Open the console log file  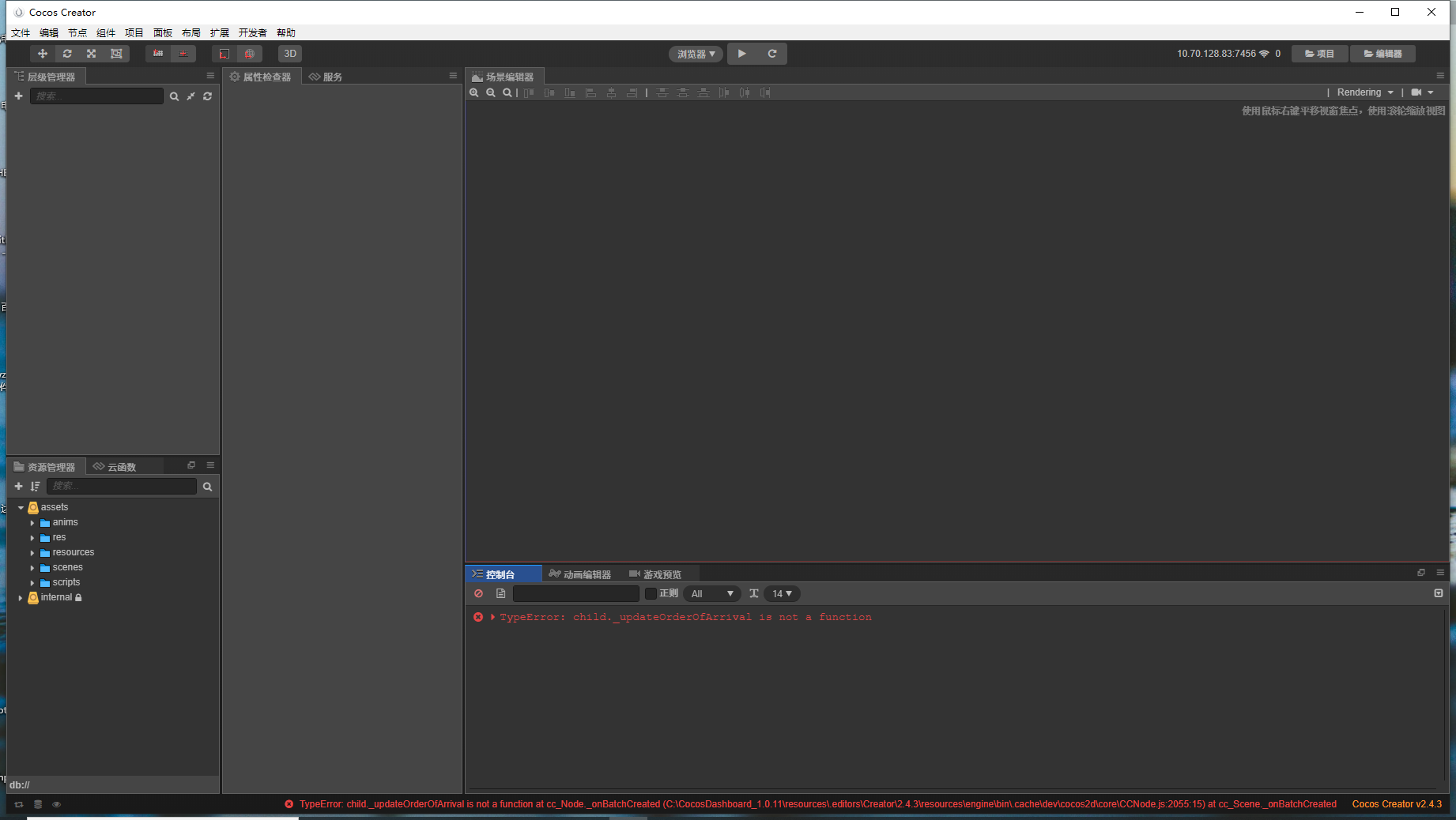(x=500, y=593)
